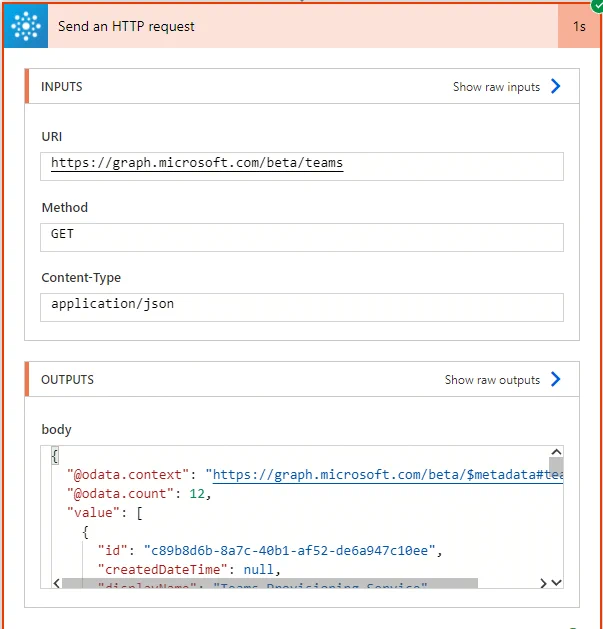Click the createdDateTime null value
Screen dimensions: 603x629
pos(258,570)
